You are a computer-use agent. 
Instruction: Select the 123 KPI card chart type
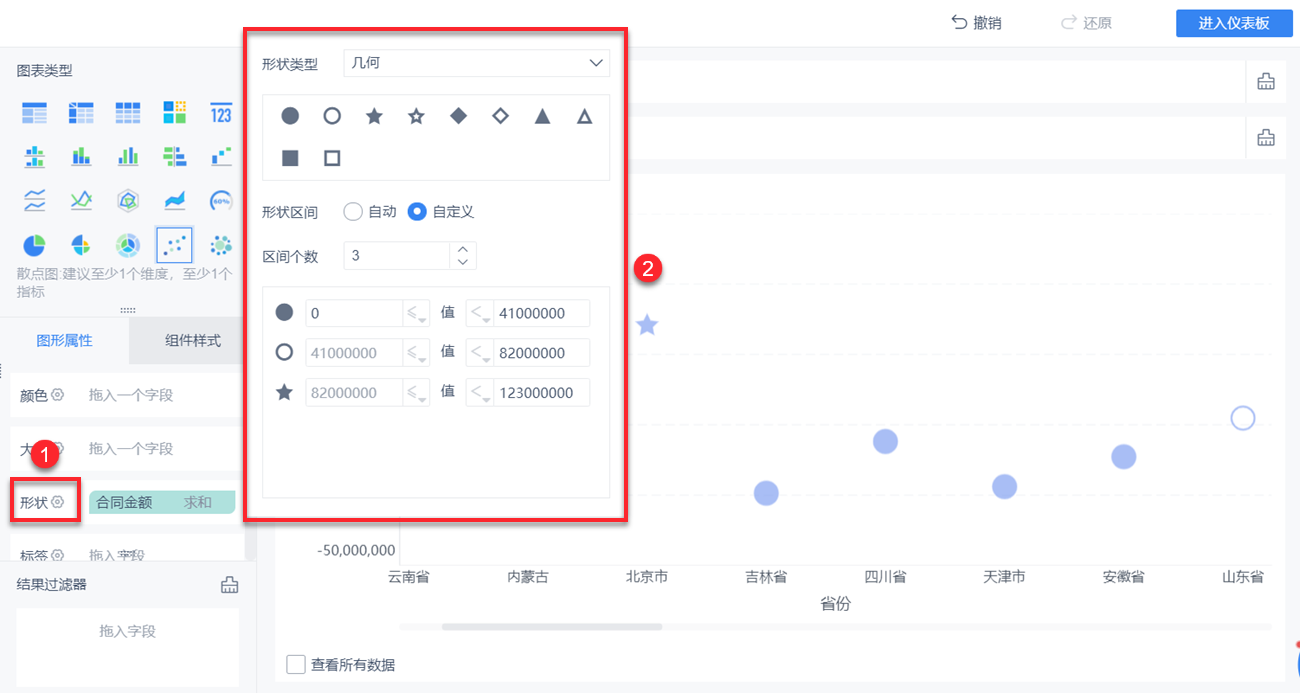tap(221, 113)
